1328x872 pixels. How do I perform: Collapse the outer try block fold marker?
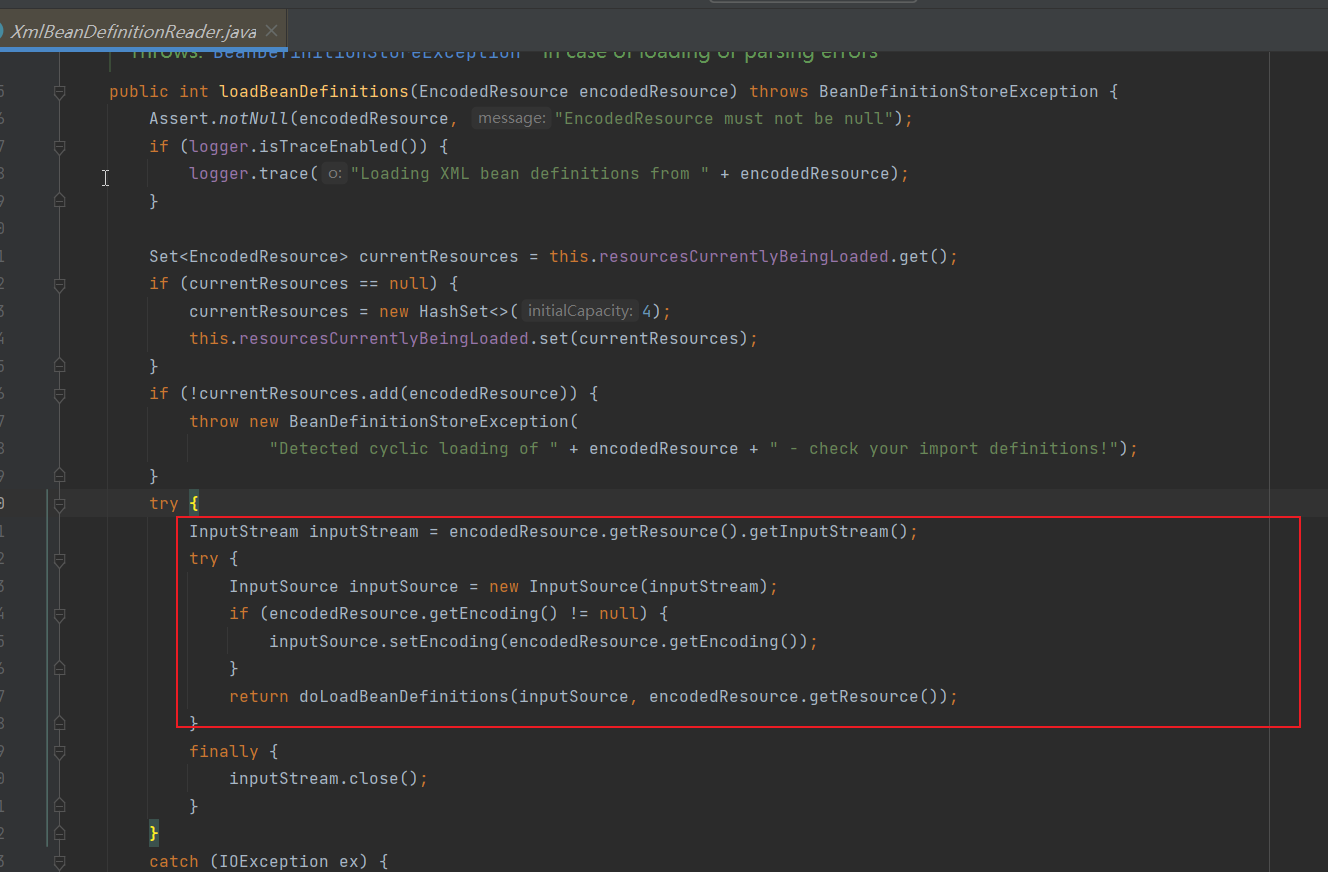[x=59, y=505]
